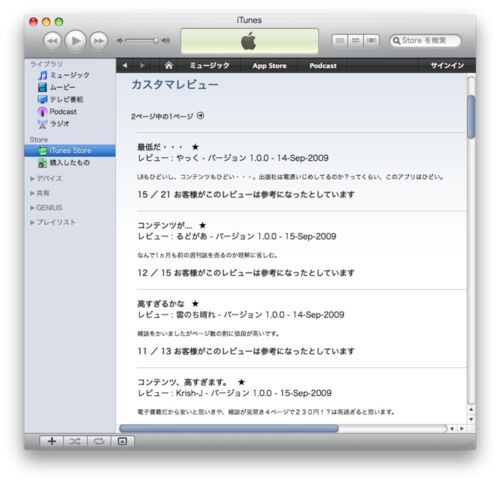Select 購入したもの in the sidebar
Image resolution: width=500 pixels, height=483 pixels.
pyautogui.click(x=69, y=163)
